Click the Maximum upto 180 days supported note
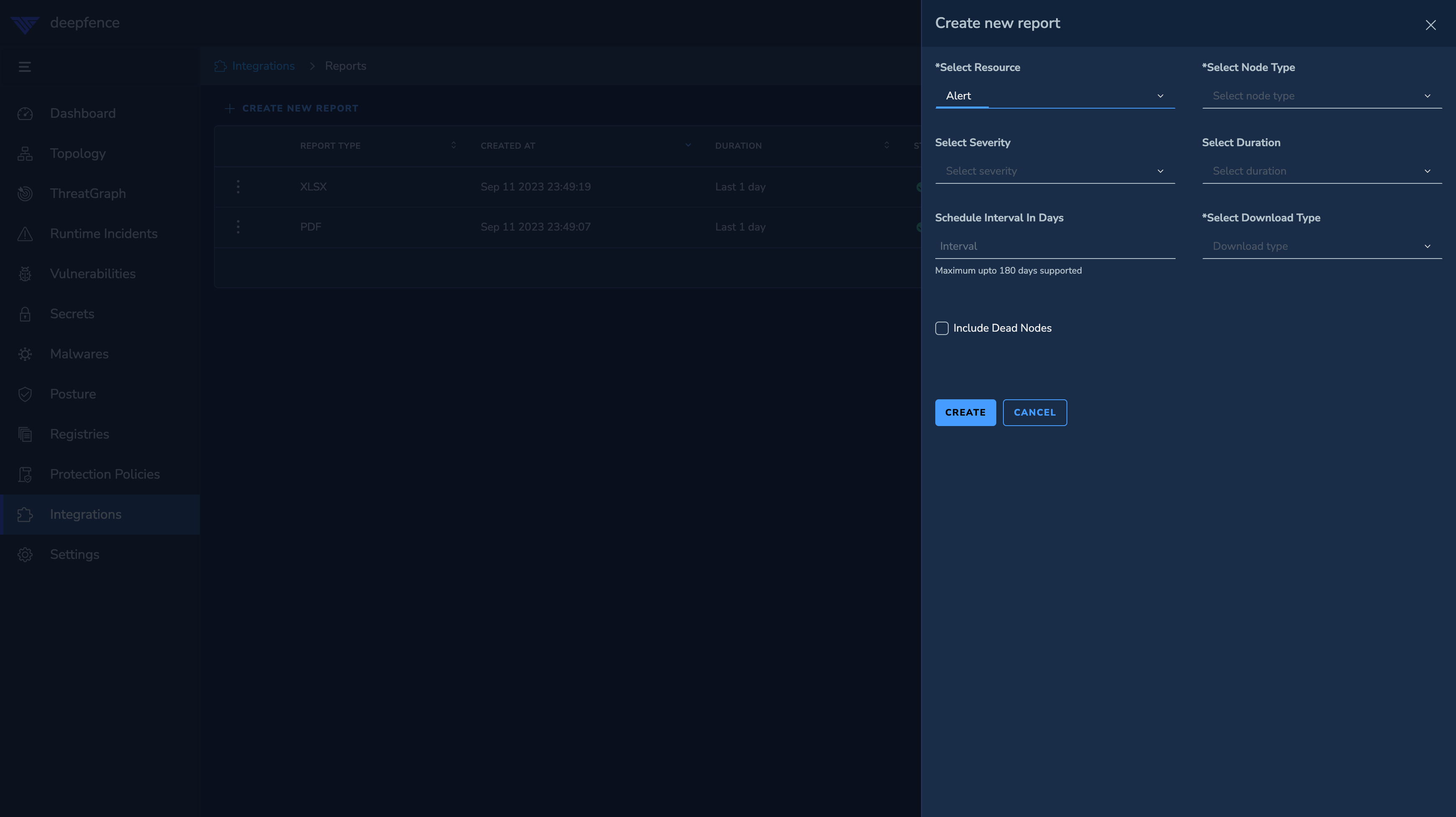 (x=1008, y=271)
